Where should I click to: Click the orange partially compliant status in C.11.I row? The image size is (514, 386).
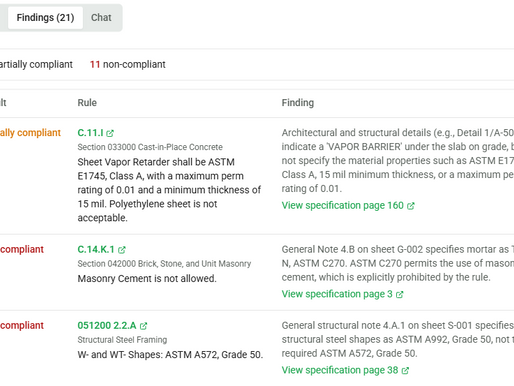pyautogui.click(x=30, y=133)
